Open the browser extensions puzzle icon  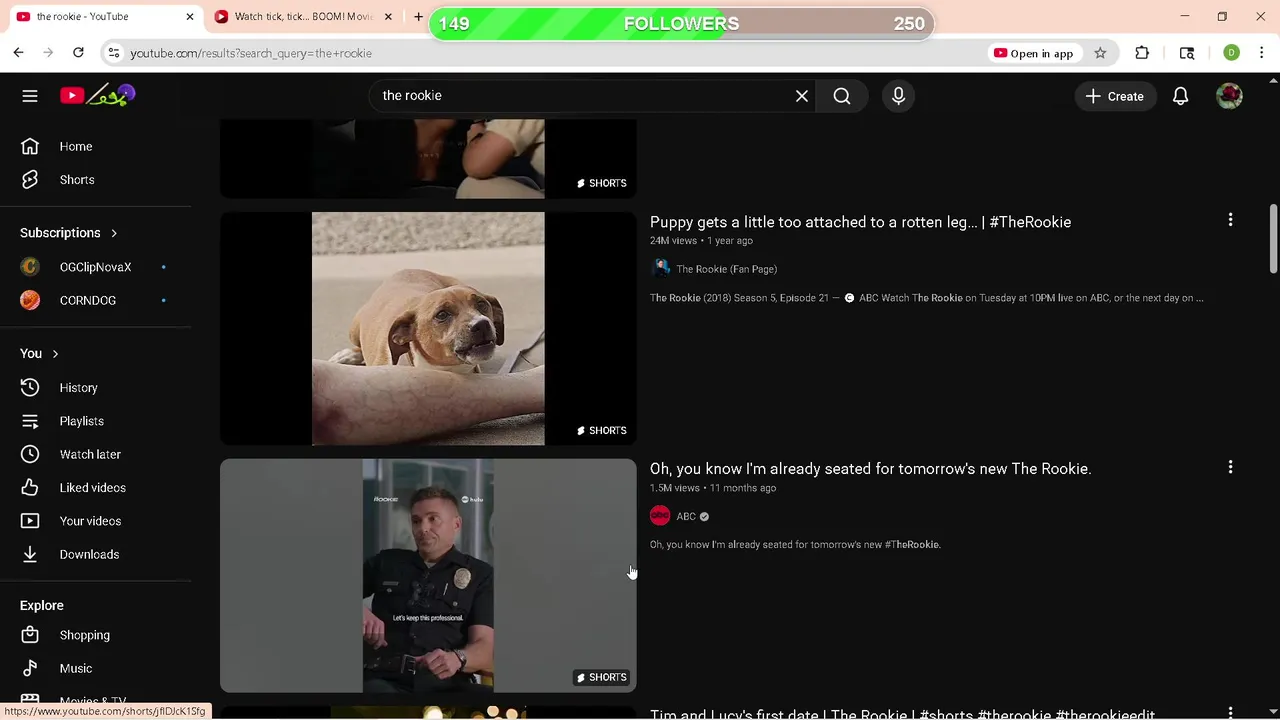click(1142, 53)
